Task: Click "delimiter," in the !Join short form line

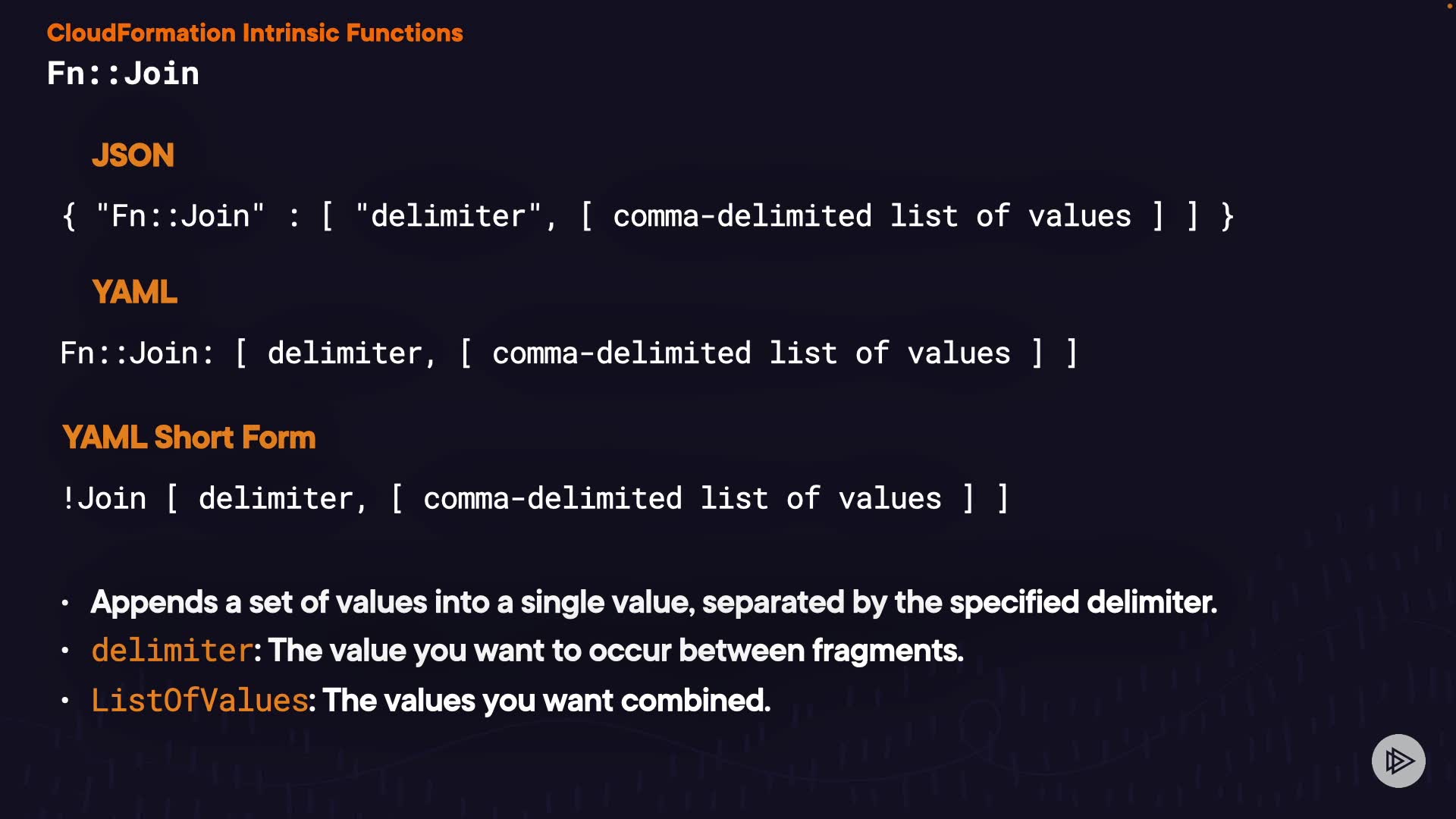Action: point(283,498)
